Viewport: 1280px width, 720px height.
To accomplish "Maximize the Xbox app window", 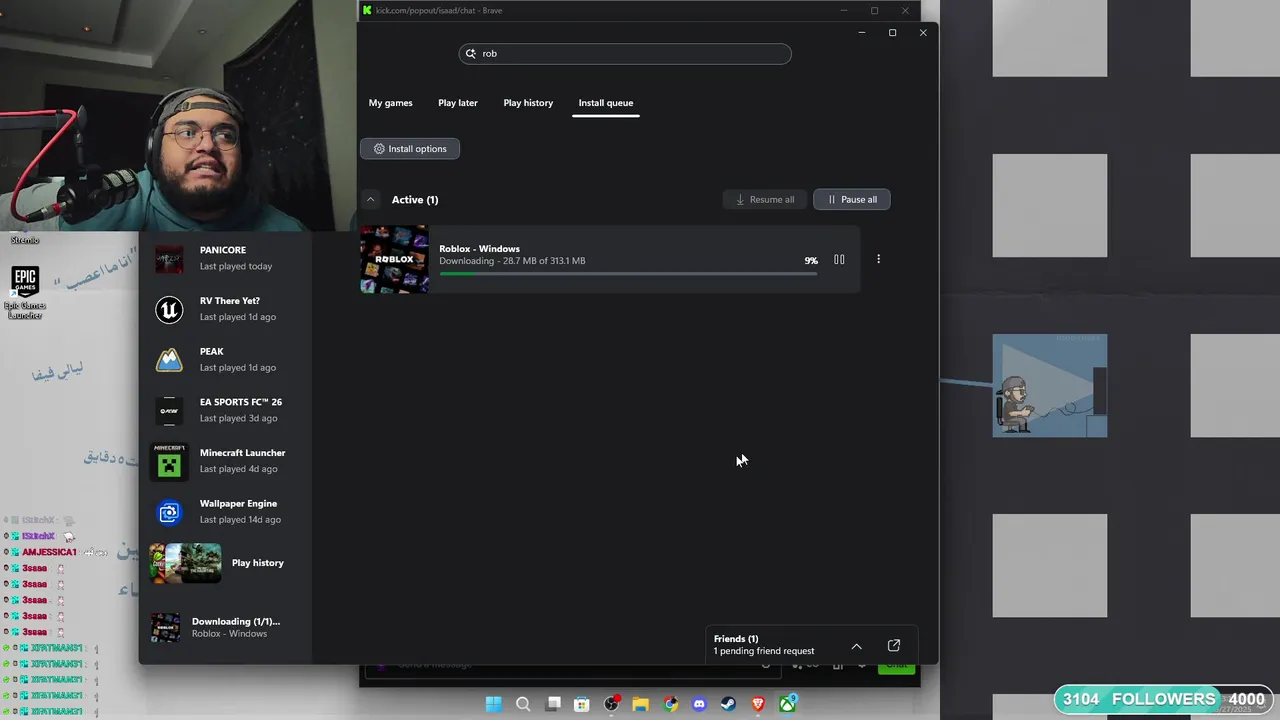I will click(892, 33).
